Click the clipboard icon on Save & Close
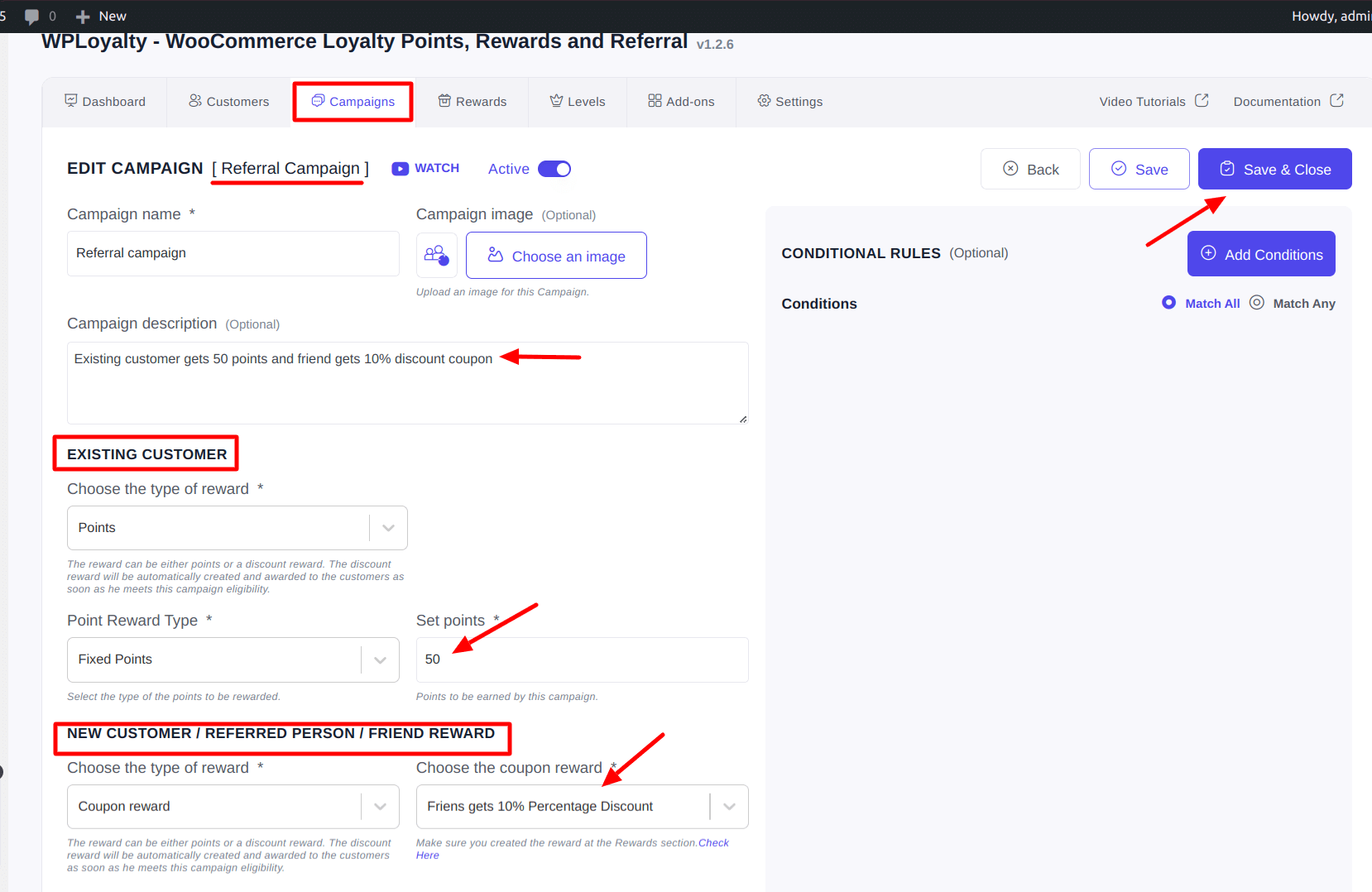The height and width of the screenshot is (892, 1372). (x=1227, y=168)
